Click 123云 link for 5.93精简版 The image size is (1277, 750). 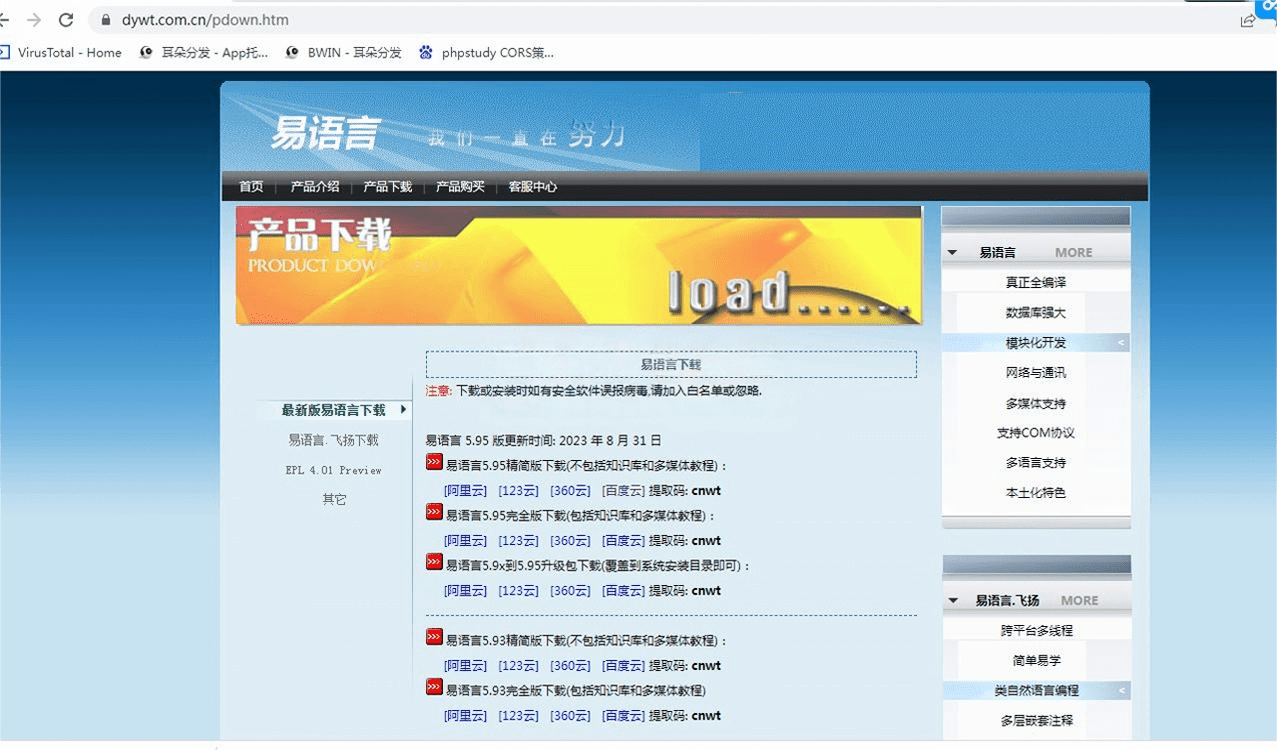coord(518,666)
